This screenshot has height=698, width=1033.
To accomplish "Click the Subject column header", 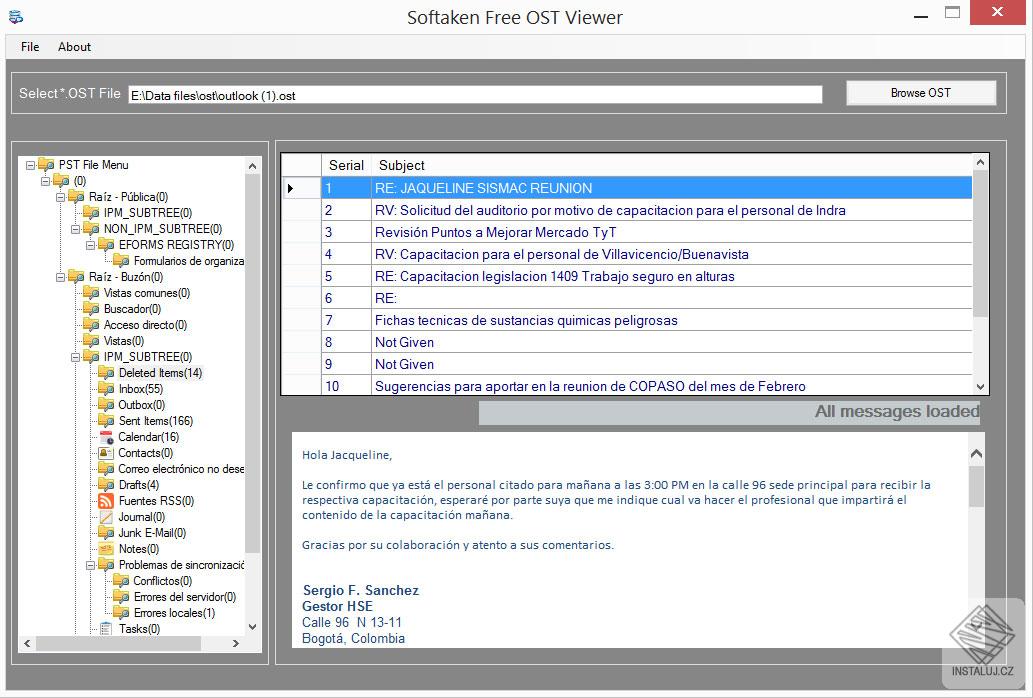I will coord(671,165).
